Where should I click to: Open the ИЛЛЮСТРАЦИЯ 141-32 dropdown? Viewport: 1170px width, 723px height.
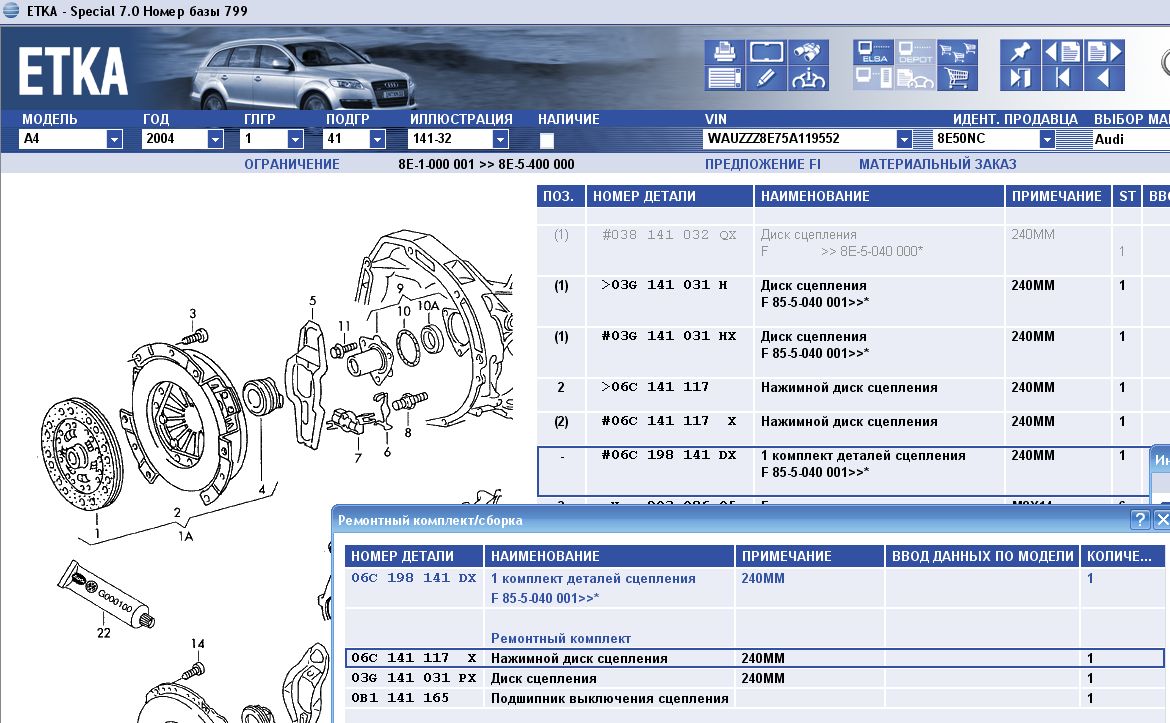500,139
